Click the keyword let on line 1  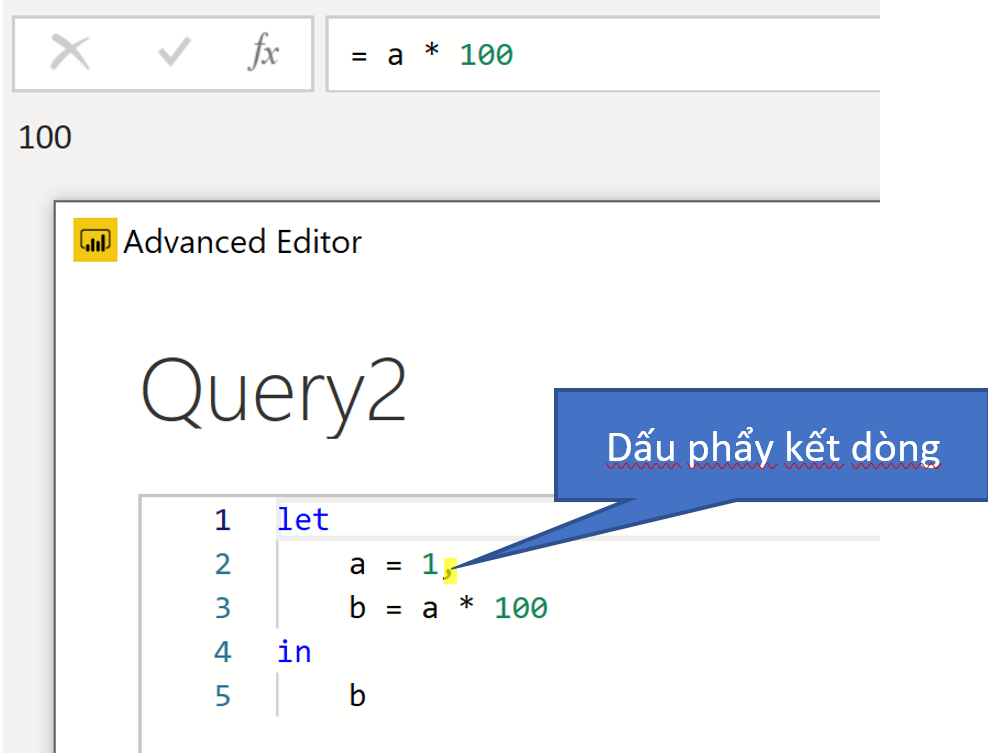tap(303, 519)
